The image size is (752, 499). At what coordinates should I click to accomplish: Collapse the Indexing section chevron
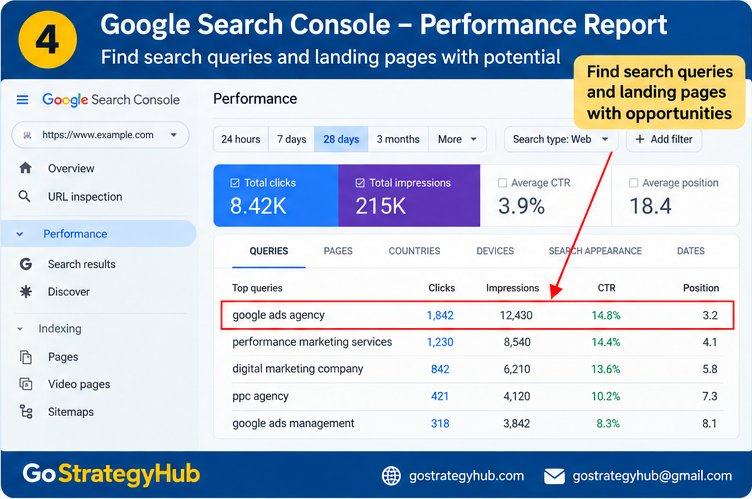click(x=20, y=329)
